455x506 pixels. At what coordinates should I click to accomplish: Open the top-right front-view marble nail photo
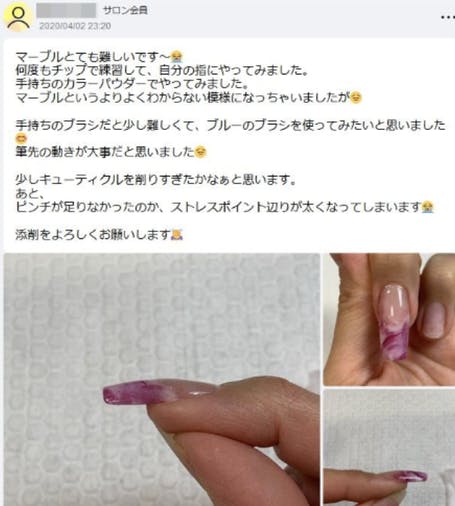click(x=389, y=319)
